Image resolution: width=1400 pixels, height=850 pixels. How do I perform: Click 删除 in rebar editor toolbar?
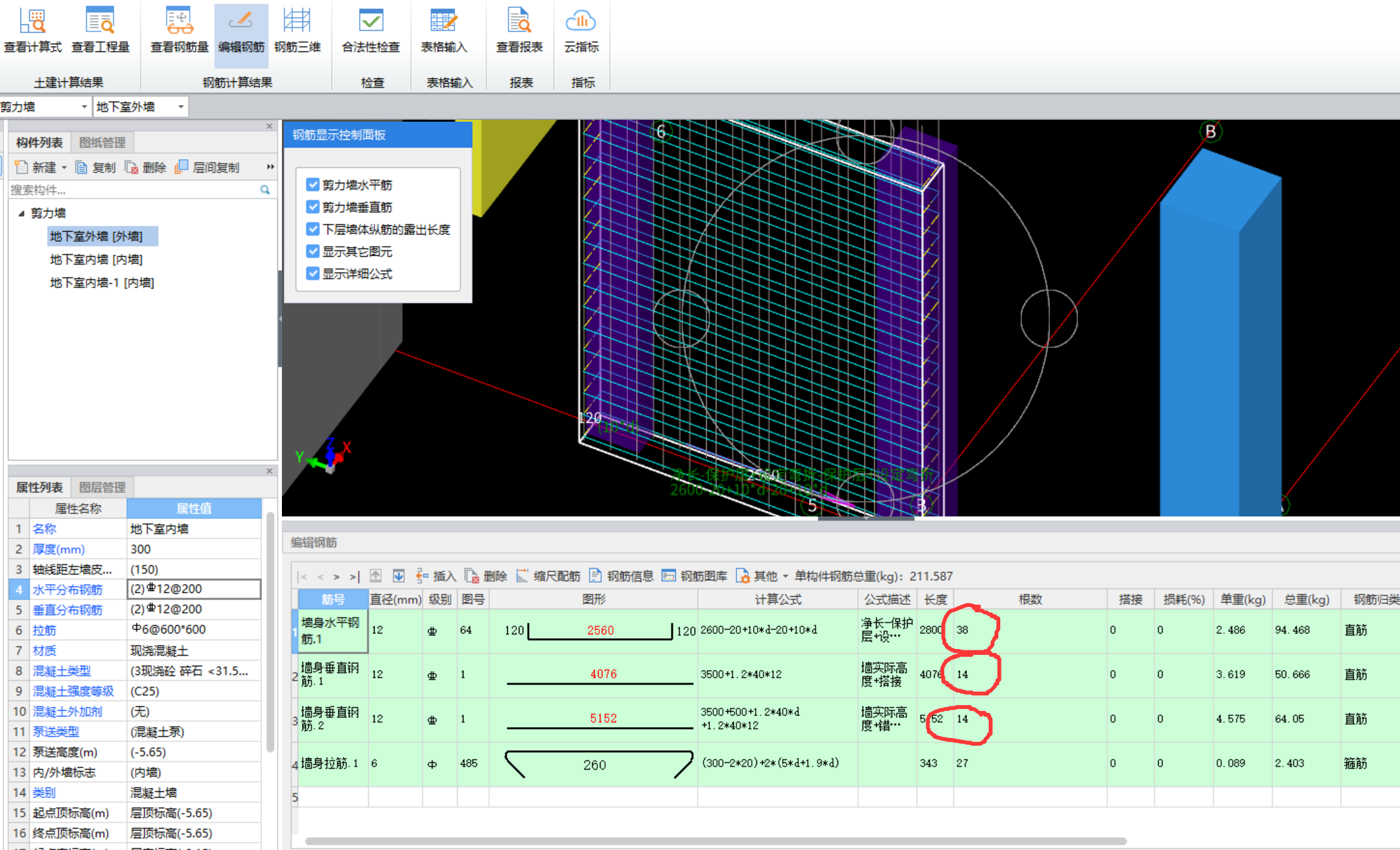pos(486,576)
